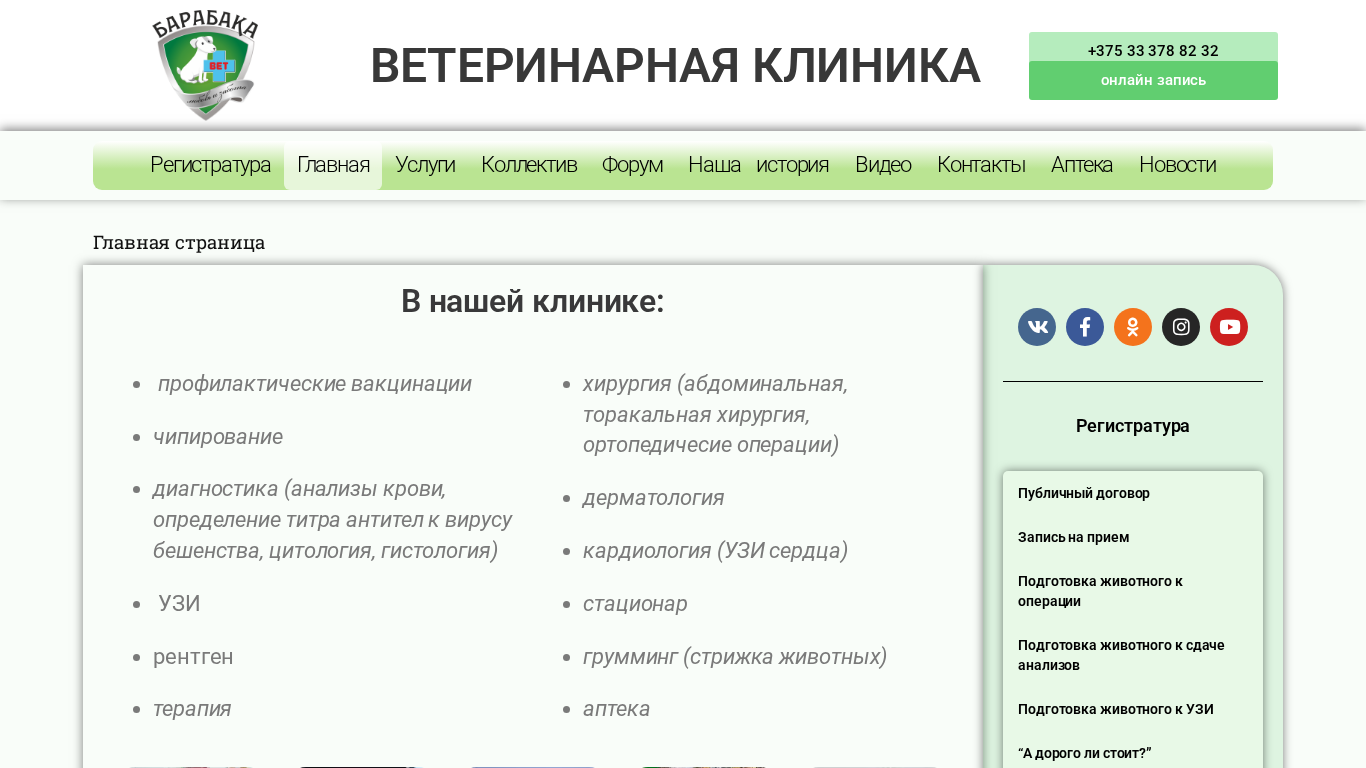This screenshot has width=1366, height=768.
Task: Open the Форум menu item
Action: click(x=632, y=165)
